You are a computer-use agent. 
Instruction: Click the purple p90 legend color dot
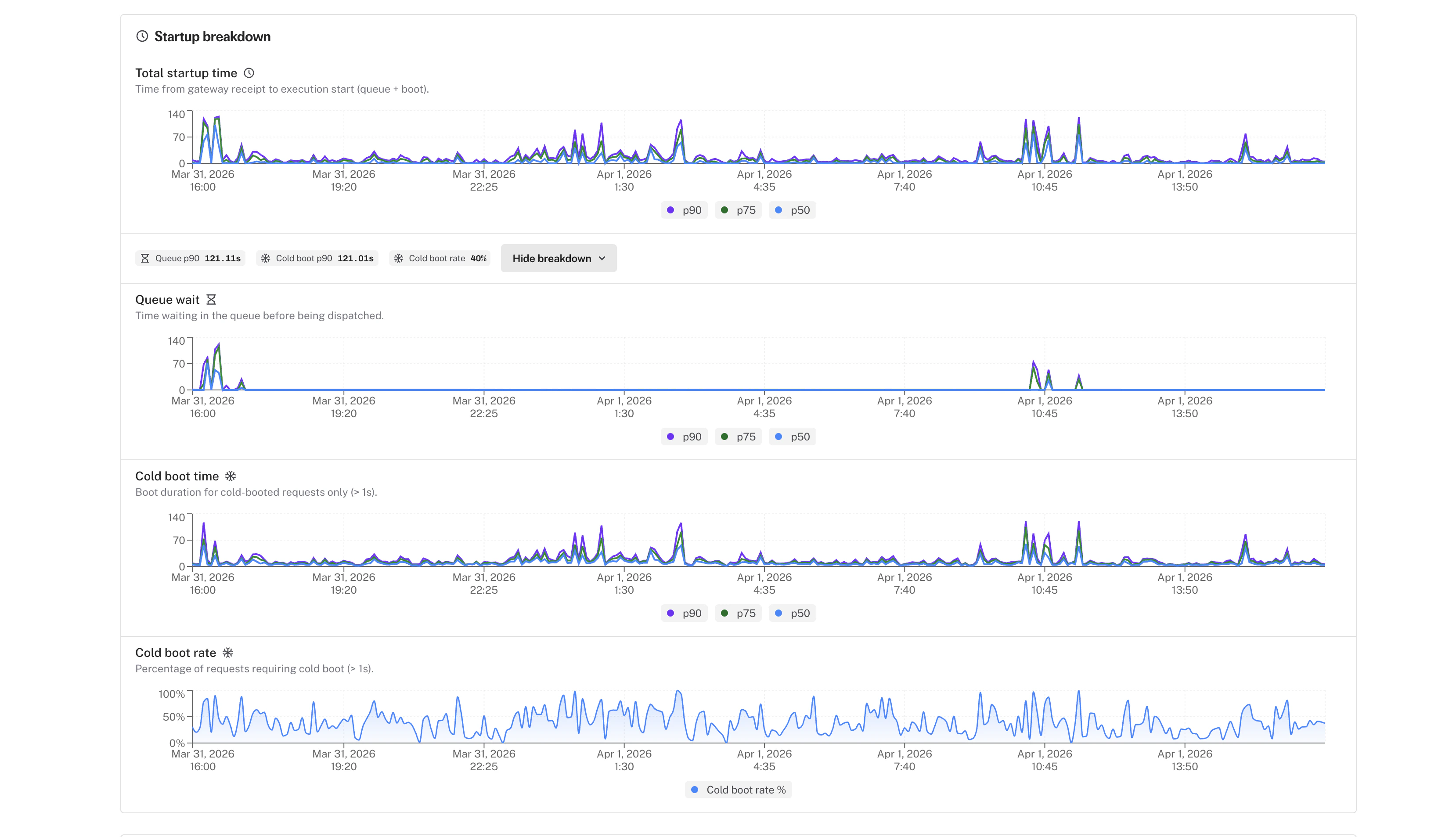[x=670, y=210]
